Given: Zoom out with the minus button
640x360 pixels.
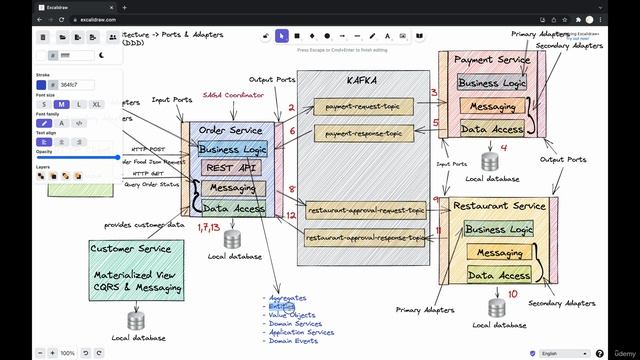Looking at the screenshot, I should point(40,353).
